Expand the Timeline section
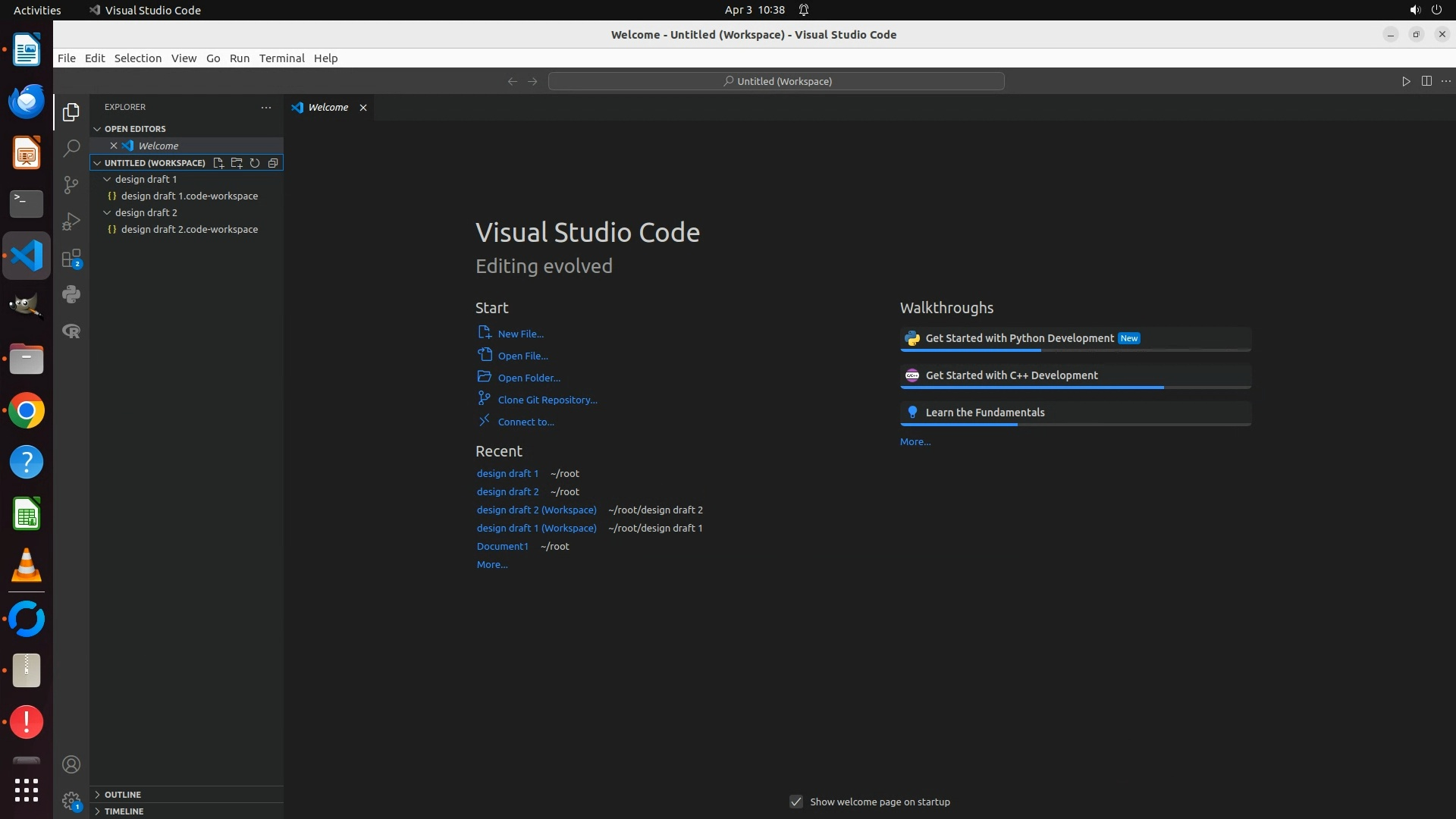The width and height of the screenshot is (1456, 819). coord(124,811)
